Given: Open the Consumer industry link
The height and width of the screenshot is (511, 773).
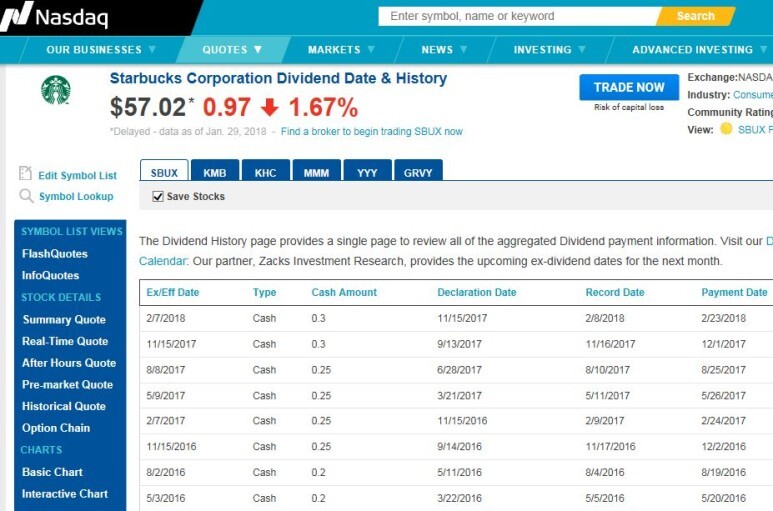Looking at the screenshot, I should [x=752, y=95].
